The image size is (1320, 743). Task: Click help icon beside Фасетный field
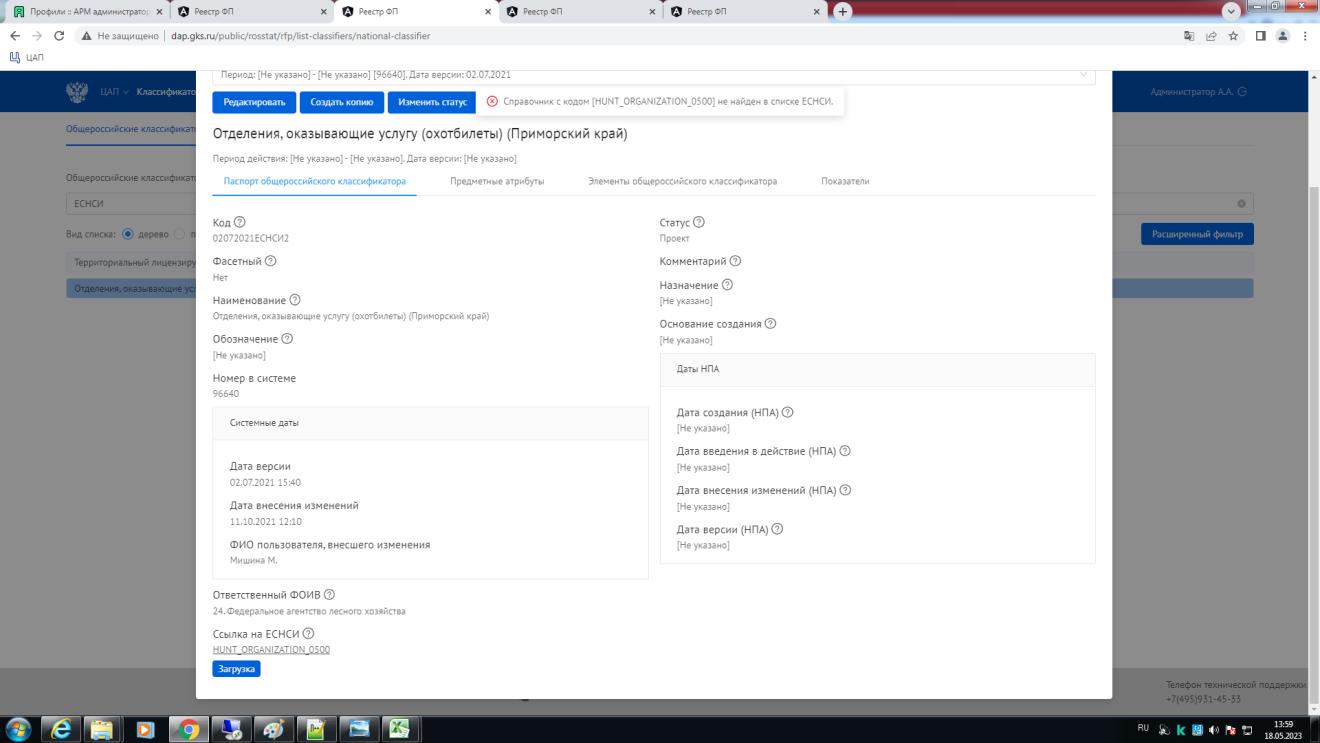(x=270, y=261)
